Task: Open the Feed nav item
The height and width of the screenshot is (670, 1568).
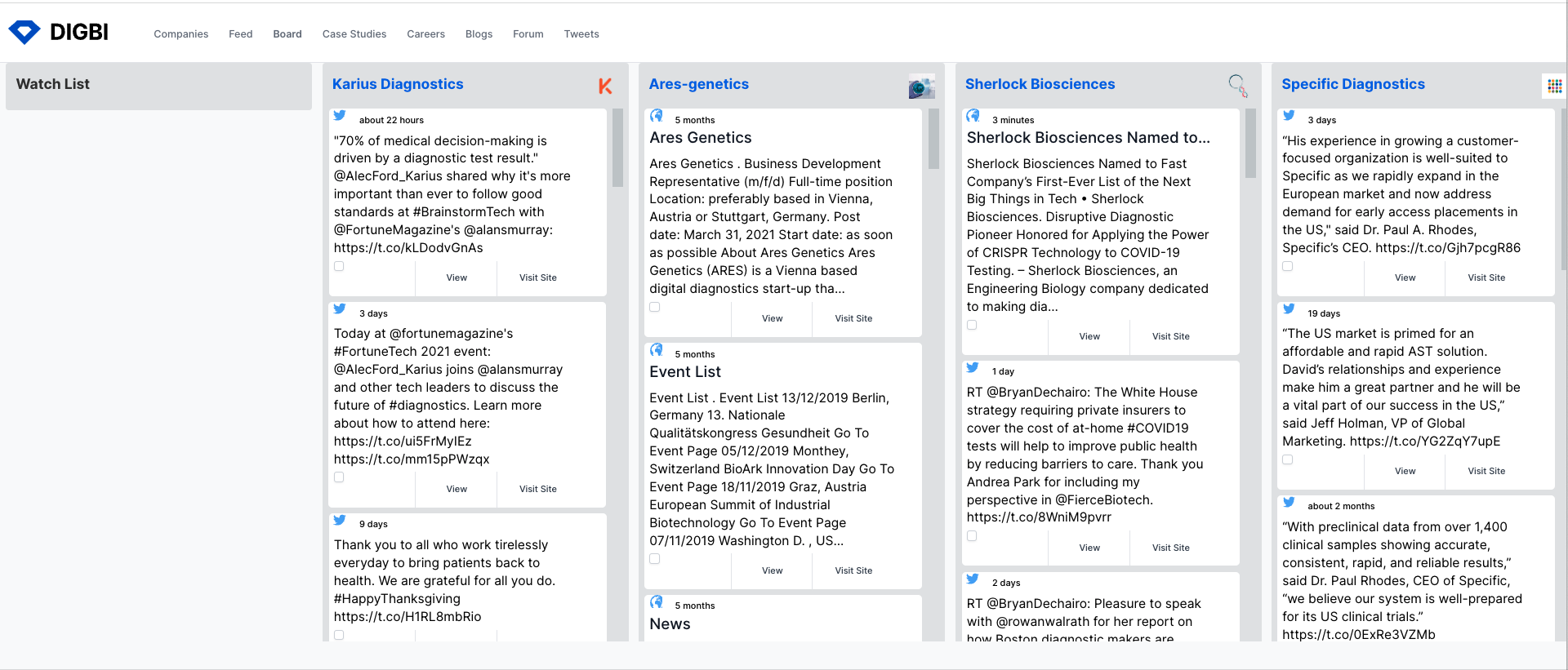Action: [x=241, y=34]
